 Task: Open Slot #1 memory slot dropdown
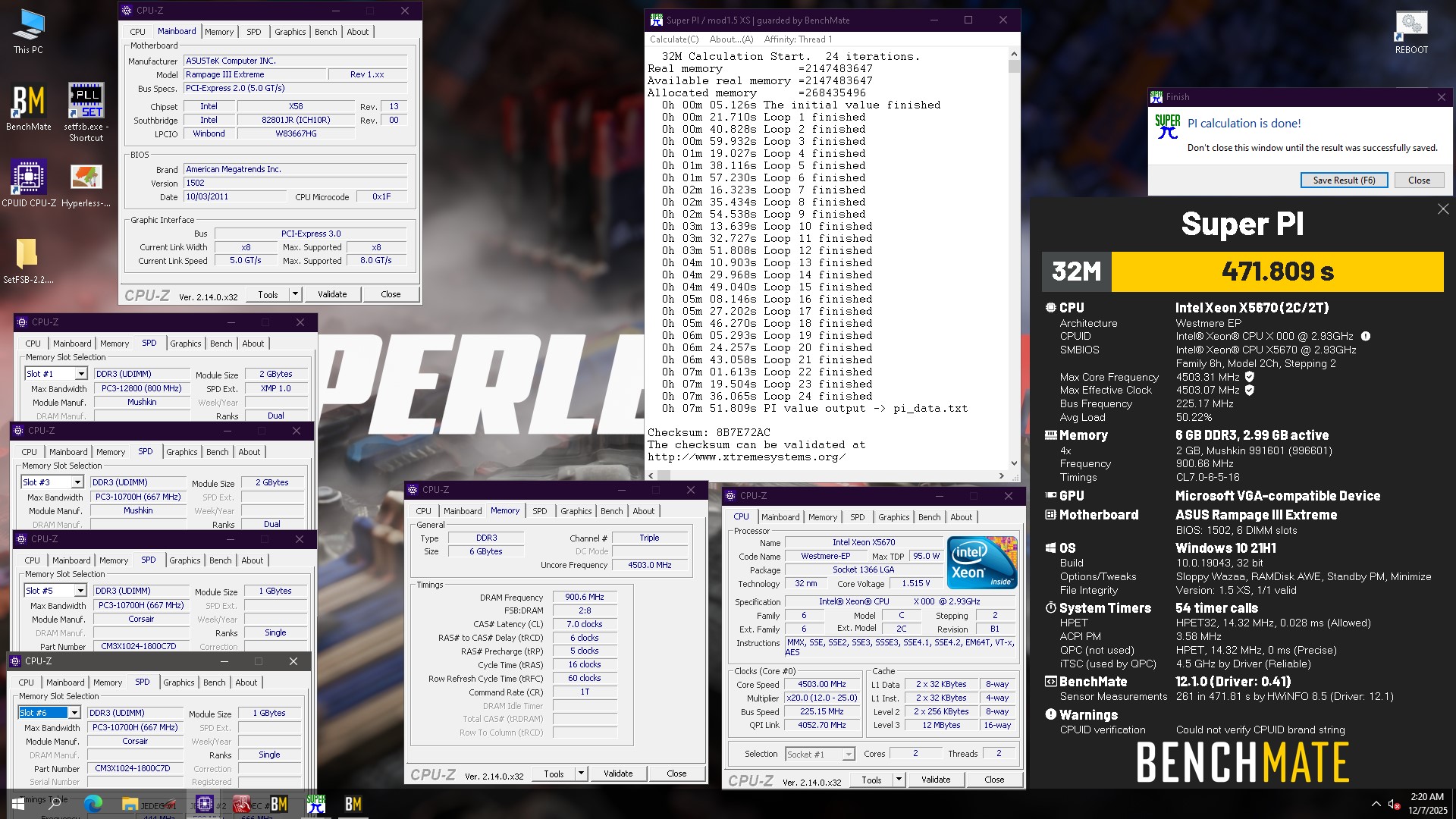click(81, 374)
